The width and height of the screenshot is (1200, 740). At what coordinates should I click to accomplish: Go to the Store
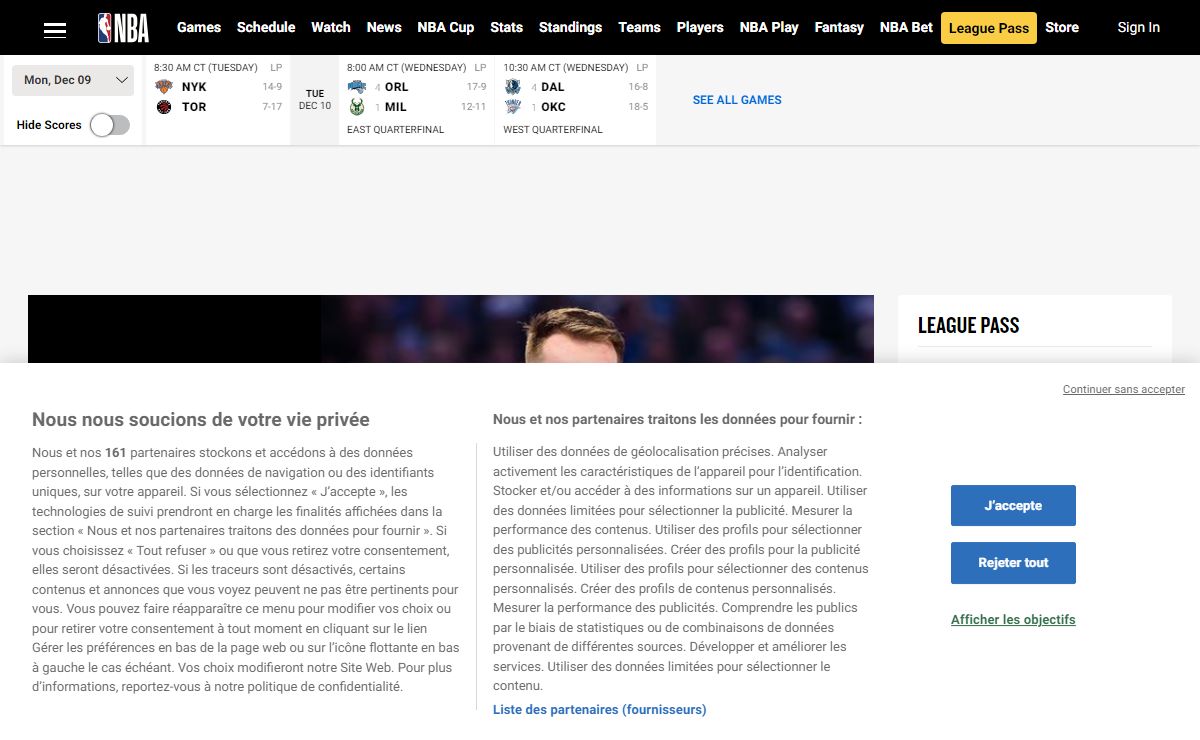1062,27
